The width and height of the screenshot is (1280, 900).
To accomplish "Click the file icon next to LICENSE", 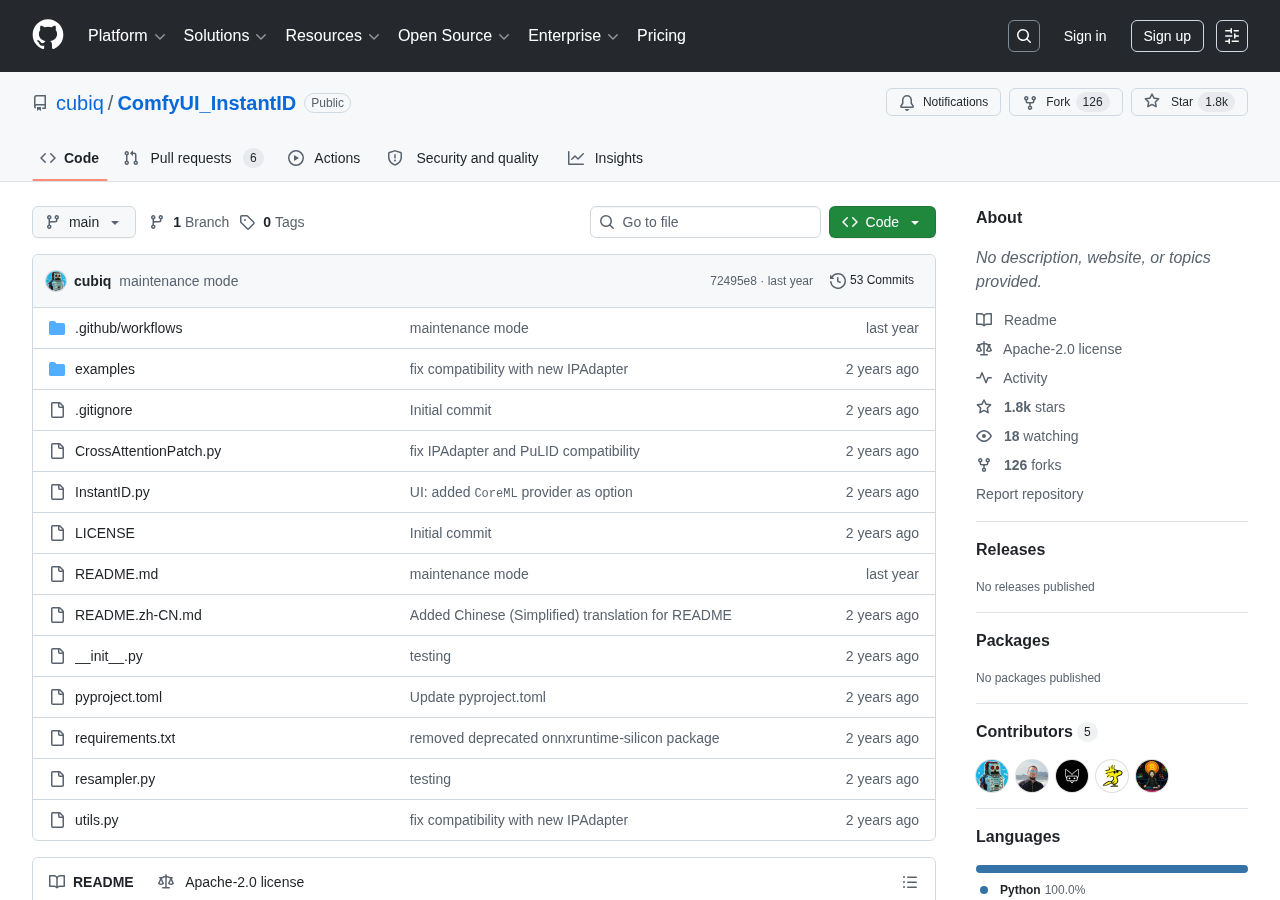I will pos(57,533).
